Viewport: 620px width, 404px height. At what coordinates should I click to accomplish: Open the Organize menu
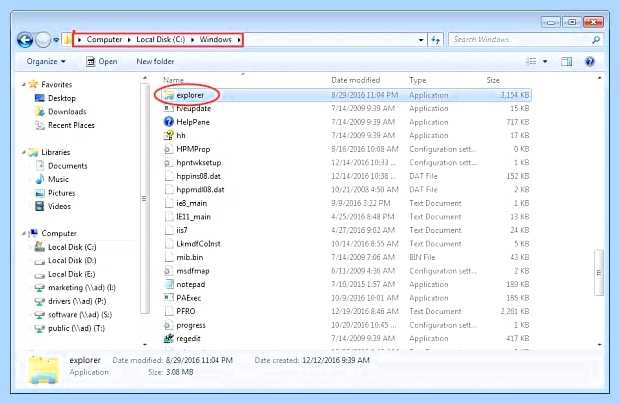pyautogui.click(x=46, y=61)
